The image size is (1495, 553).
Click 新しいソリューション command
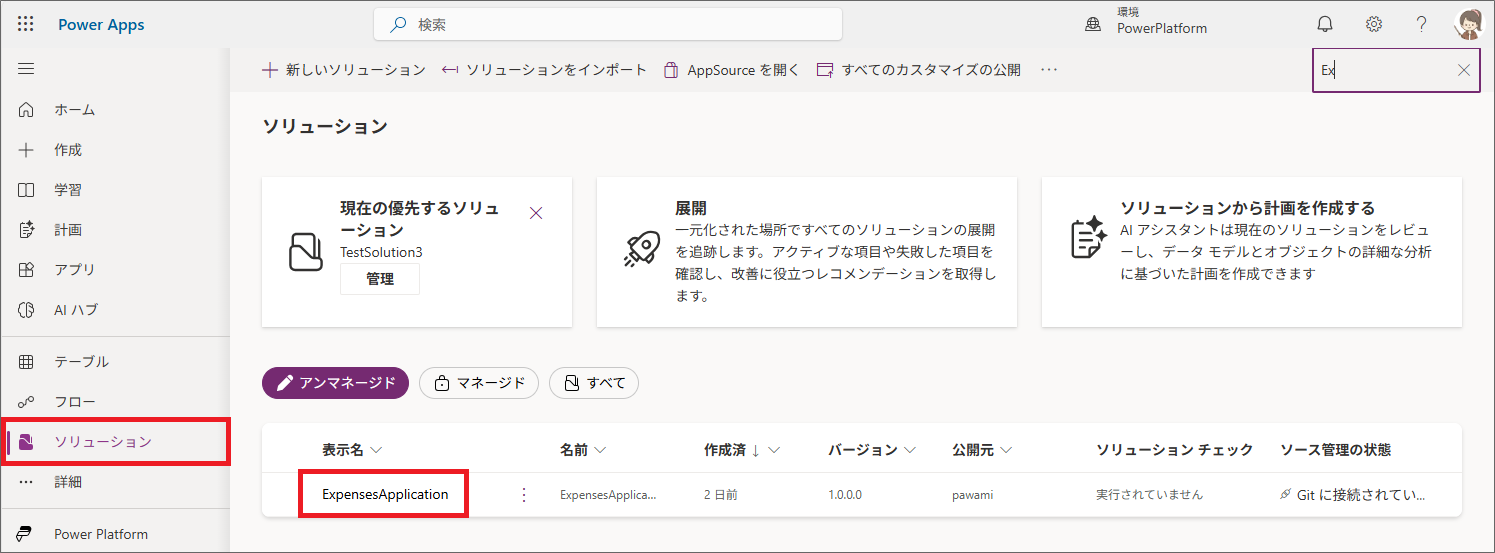coord(344,70)
